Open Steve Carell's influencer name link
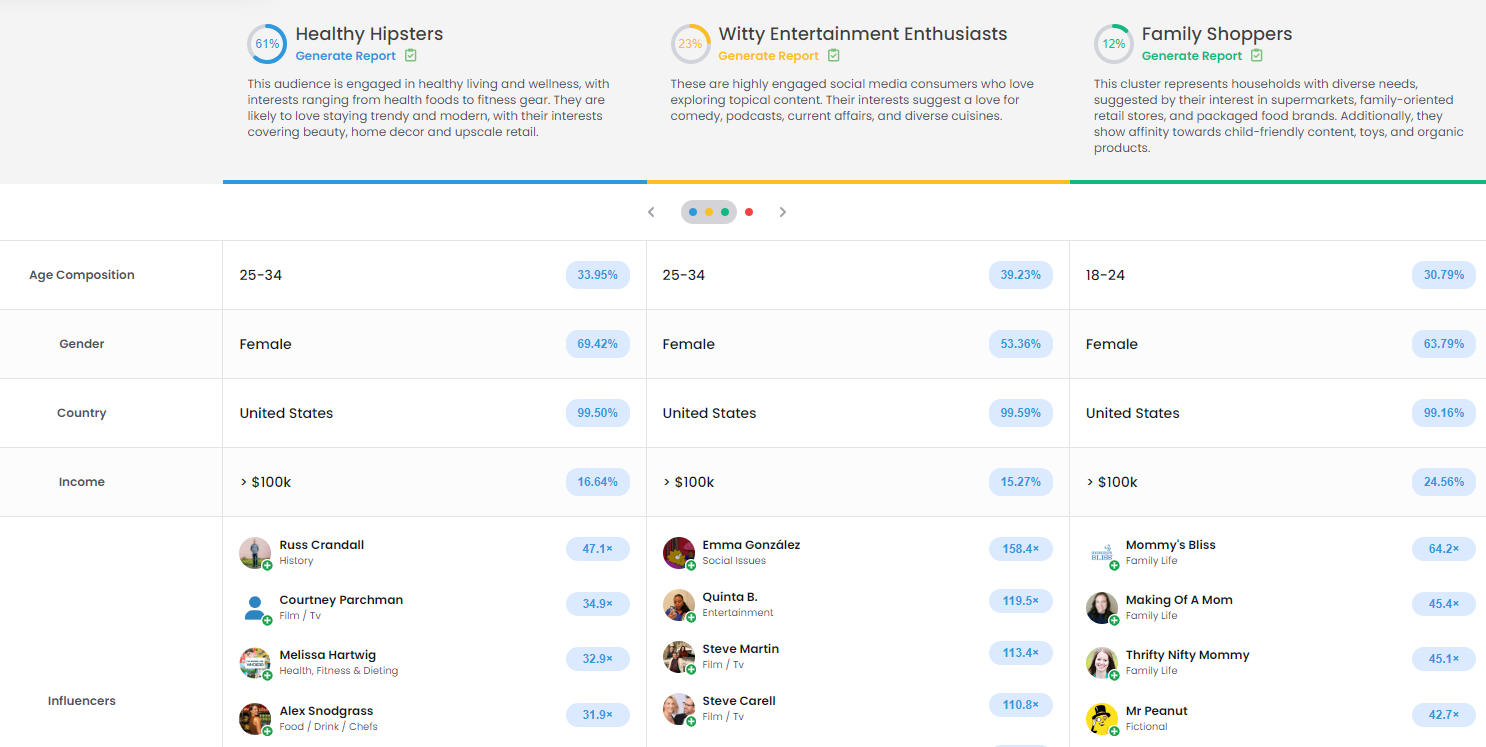 pyautogui.click(x=739, y=701)
